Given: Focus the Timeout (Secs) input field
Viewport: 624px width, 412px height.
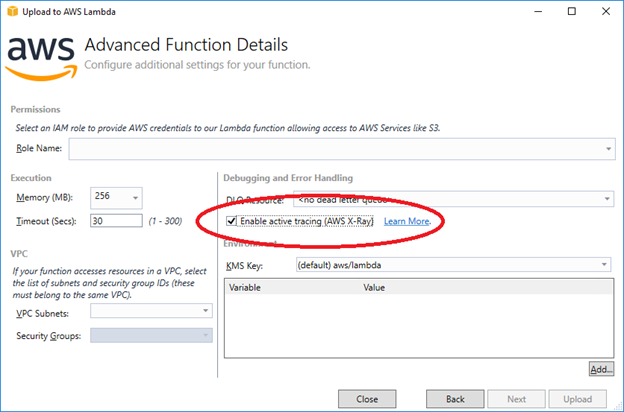Looking at the screenshot, I should point(116,221).
